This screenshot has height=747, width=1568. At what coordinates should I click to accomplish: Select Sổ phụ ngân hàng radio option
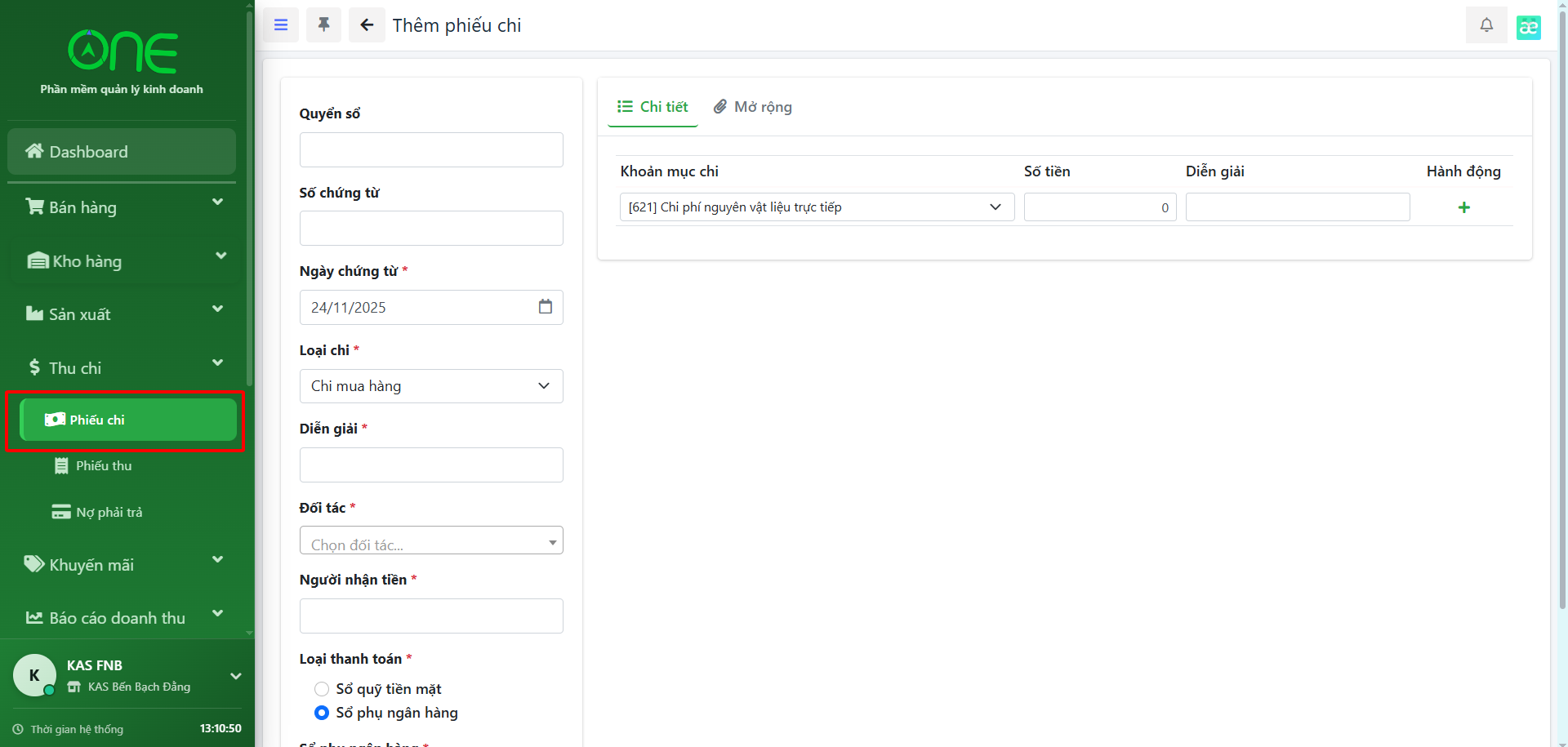coord(322,713)
